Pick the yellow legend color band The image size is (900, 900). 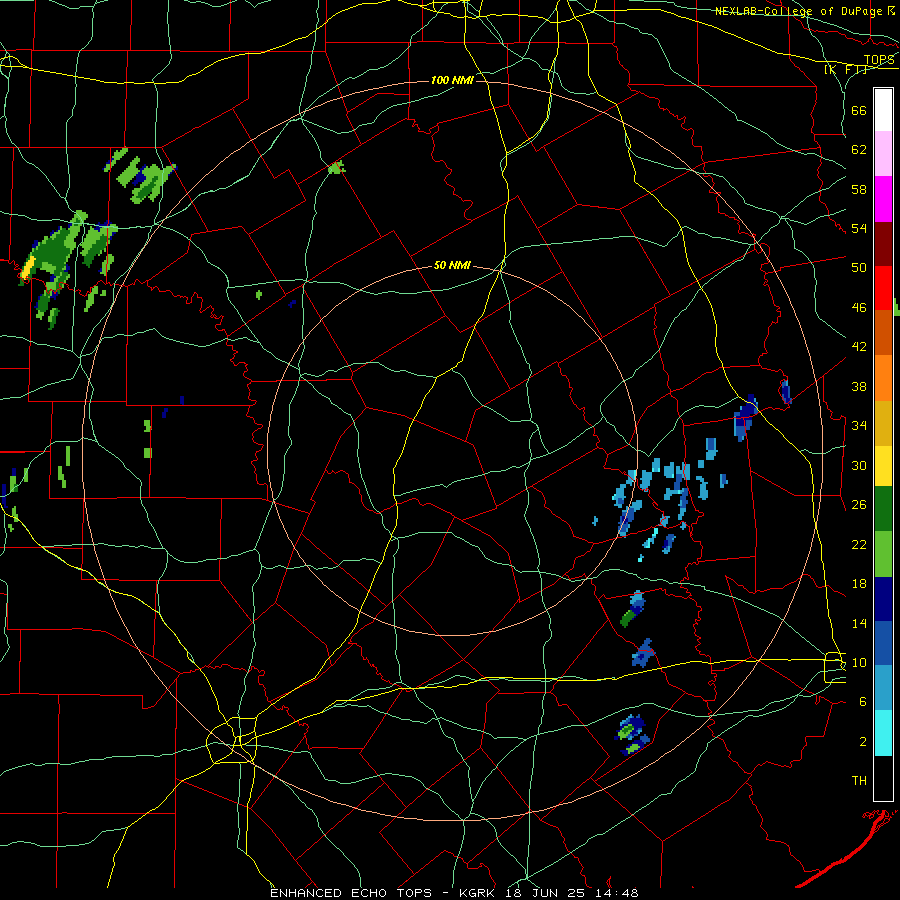[x=883, y=466]
